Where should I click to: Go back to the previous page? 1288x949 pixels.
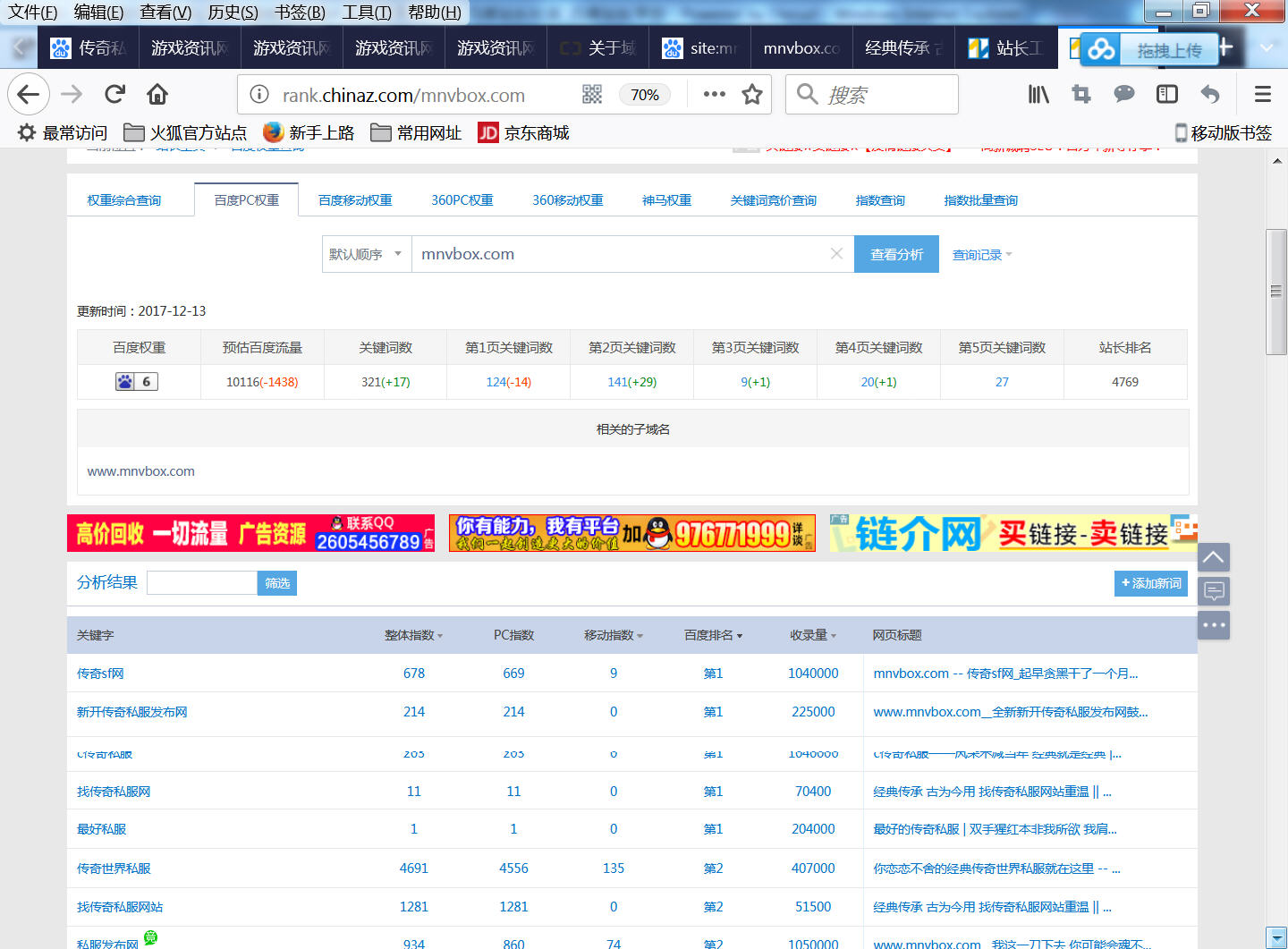pos(29,94)
